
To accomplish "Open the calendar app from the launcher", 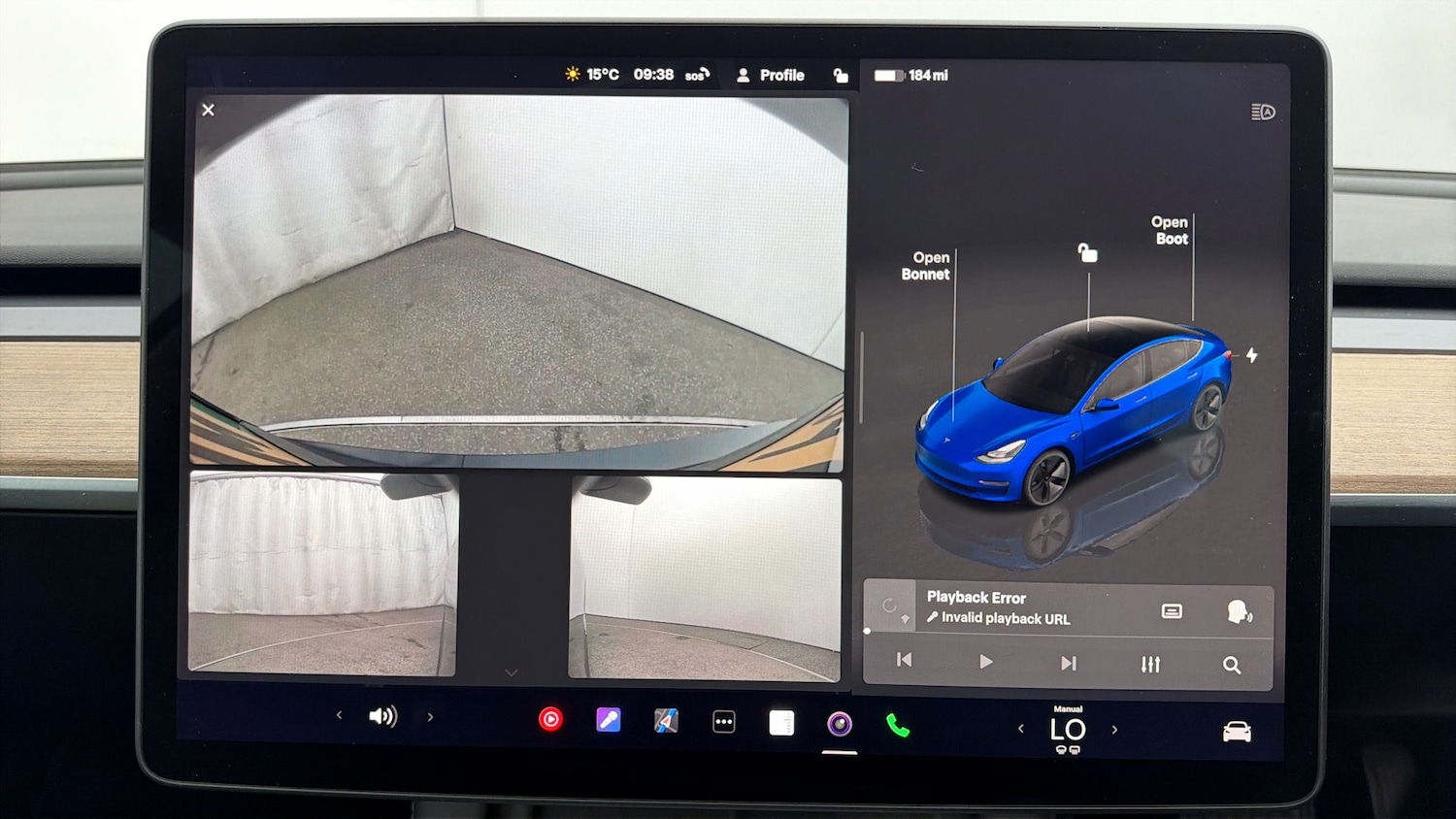I will [x=781, y=721].
